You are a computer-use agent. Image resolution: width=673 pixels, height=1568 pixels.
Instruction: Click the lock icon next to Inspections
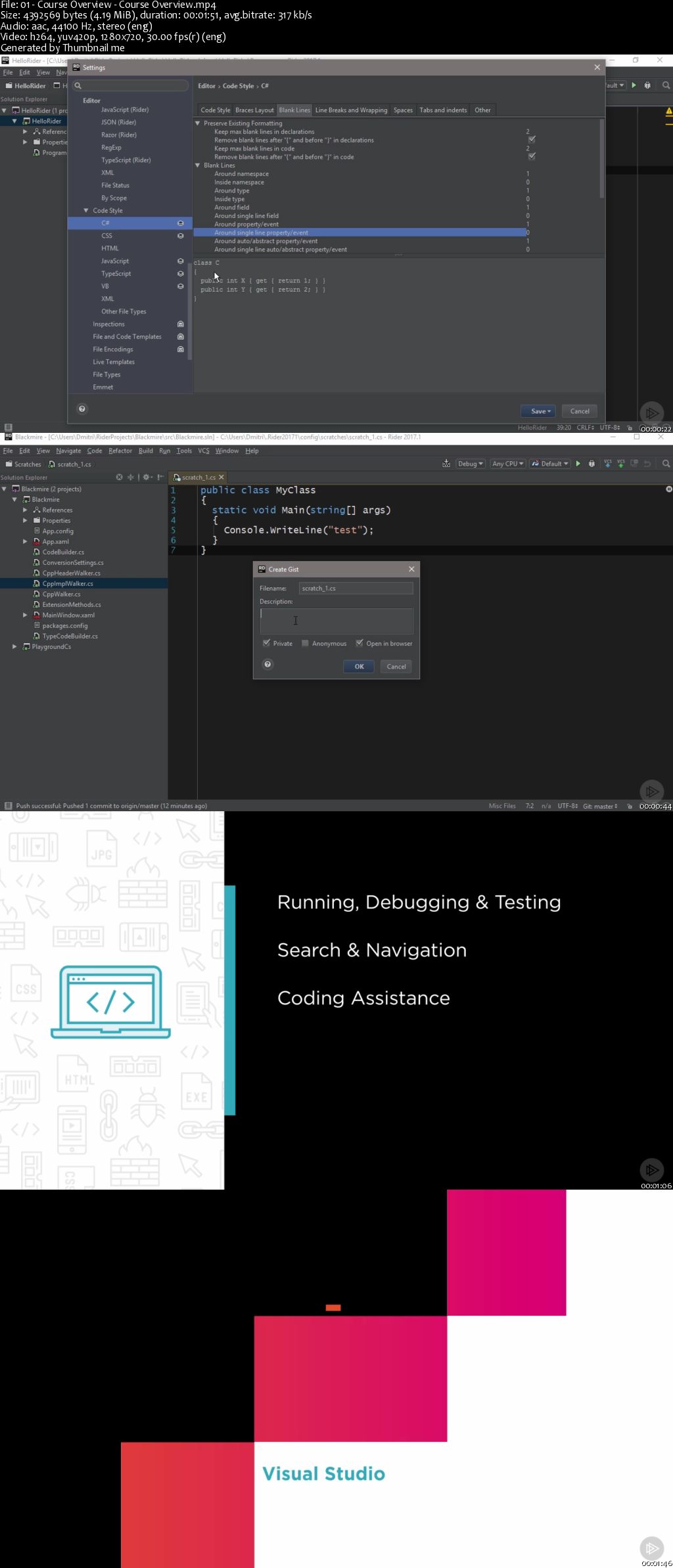(x=181, y=324)
